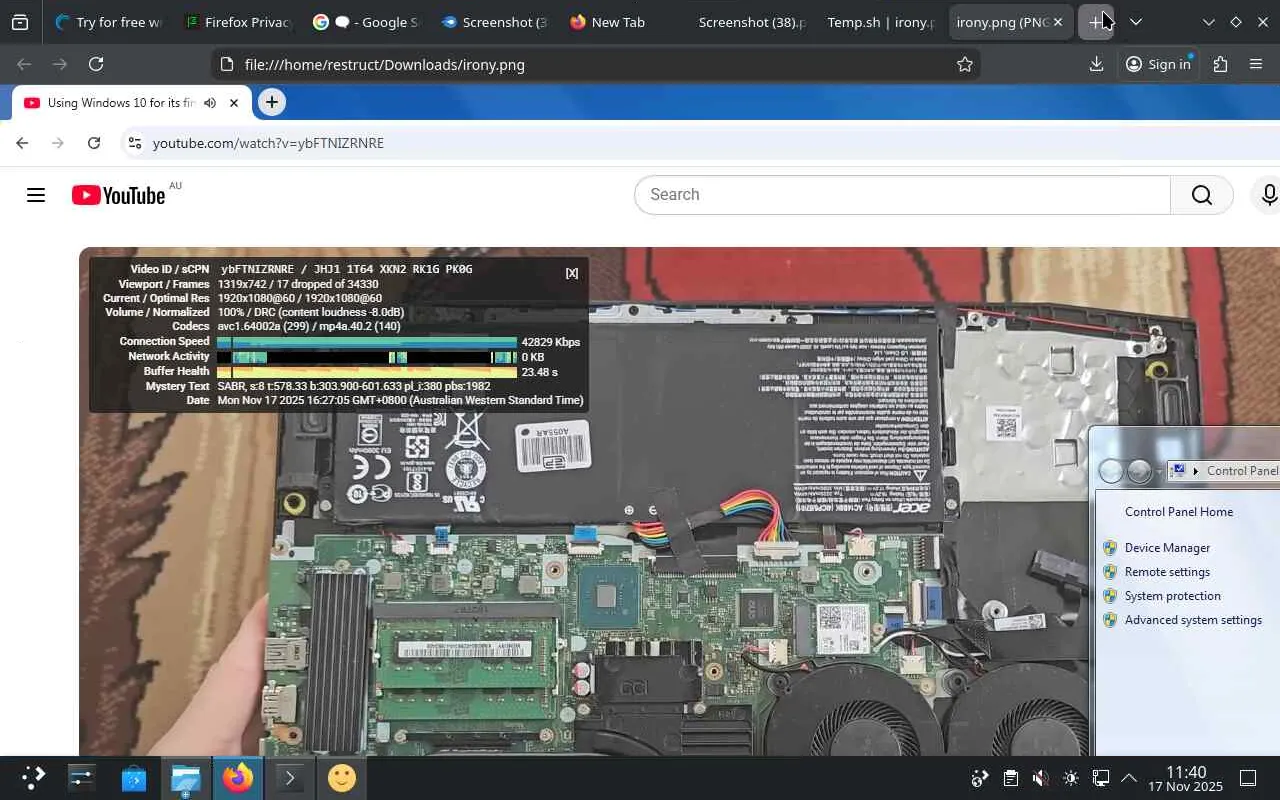Screen dimensions: 1280x800
Task: Click the YouTube logo
Action: click(x=119, y=195)
